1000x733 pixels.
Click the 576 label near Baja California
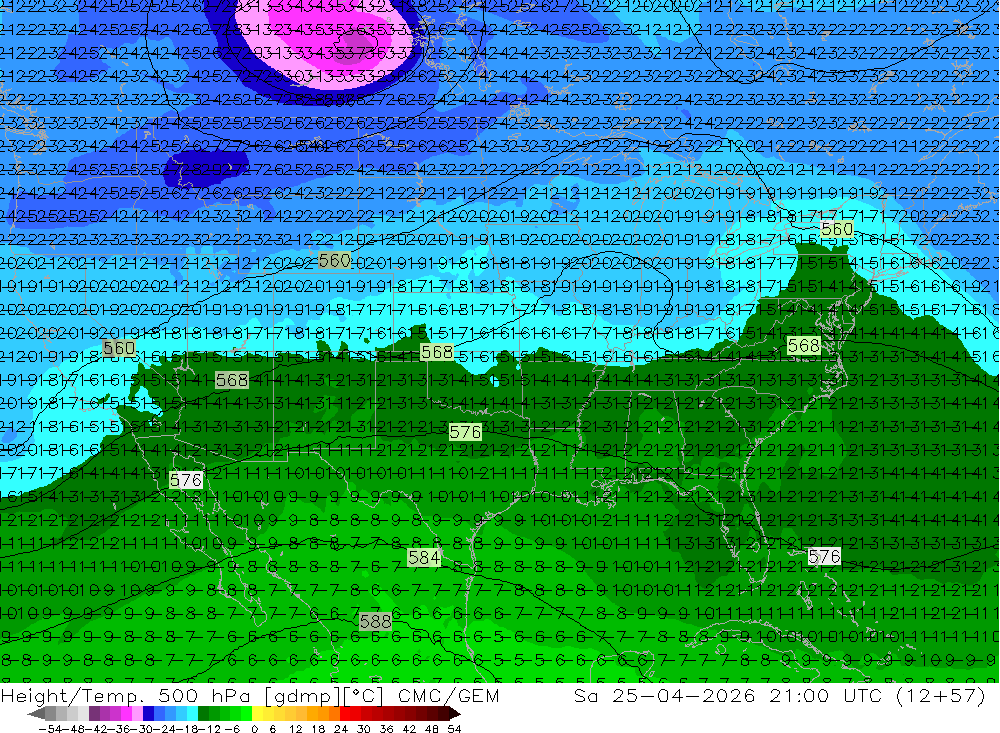[186, 480]
